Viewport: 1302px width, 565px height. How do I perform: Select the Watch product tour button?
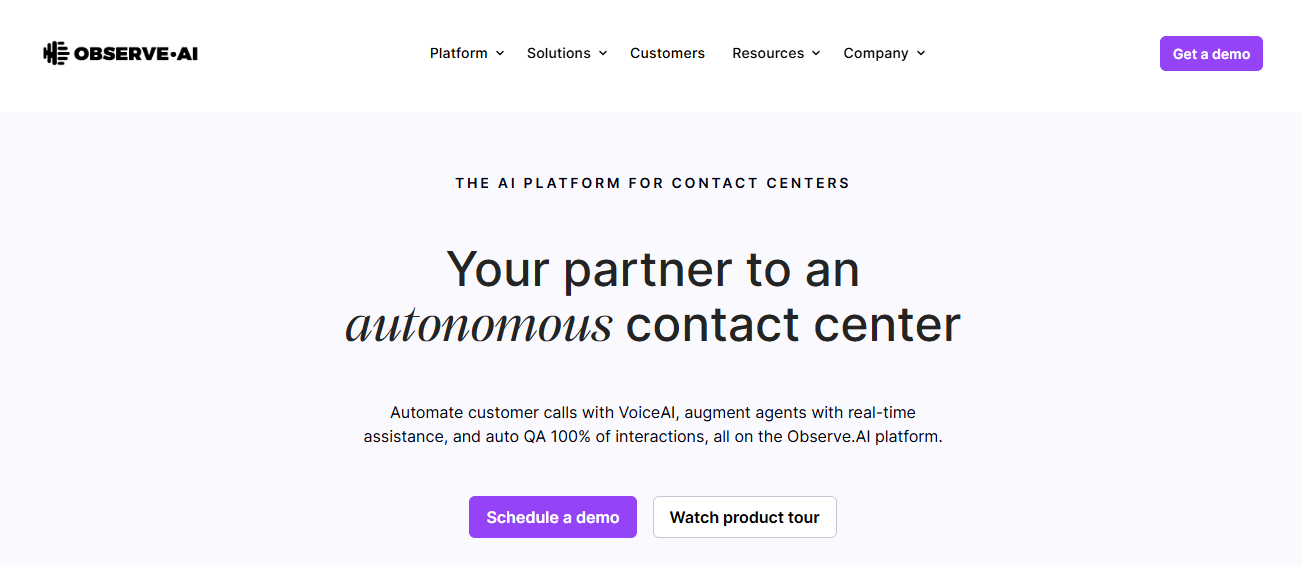tap(745, 517)
